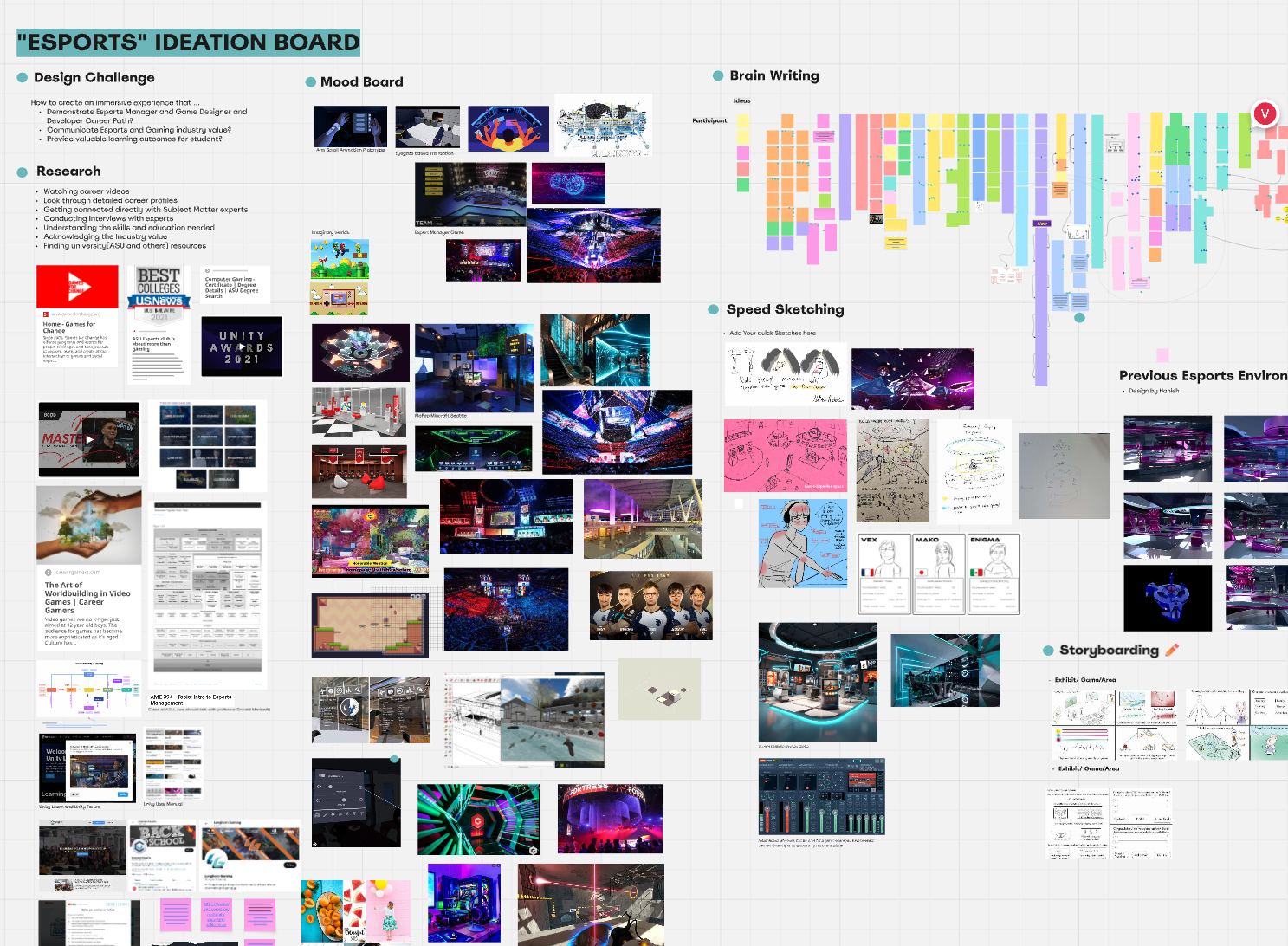
Task: Select the Esport Manager Game image
Action: pyautogui.click(x=470, y=195)
